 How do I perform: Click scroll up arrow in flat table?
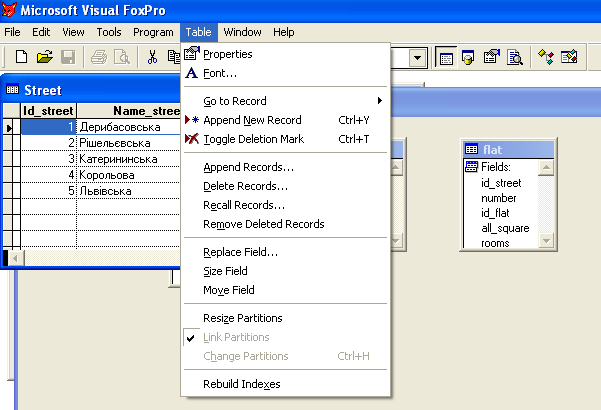coord(546,167)
